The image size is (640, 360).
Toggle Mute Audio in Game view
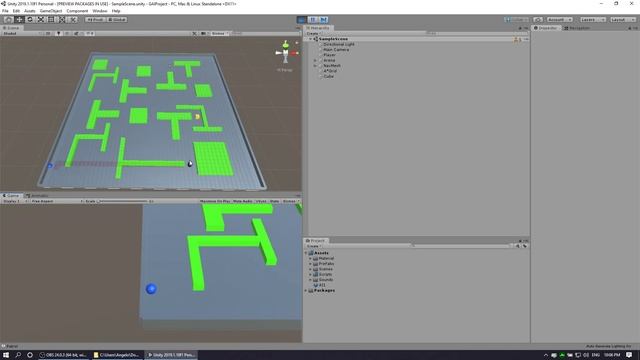242,201
